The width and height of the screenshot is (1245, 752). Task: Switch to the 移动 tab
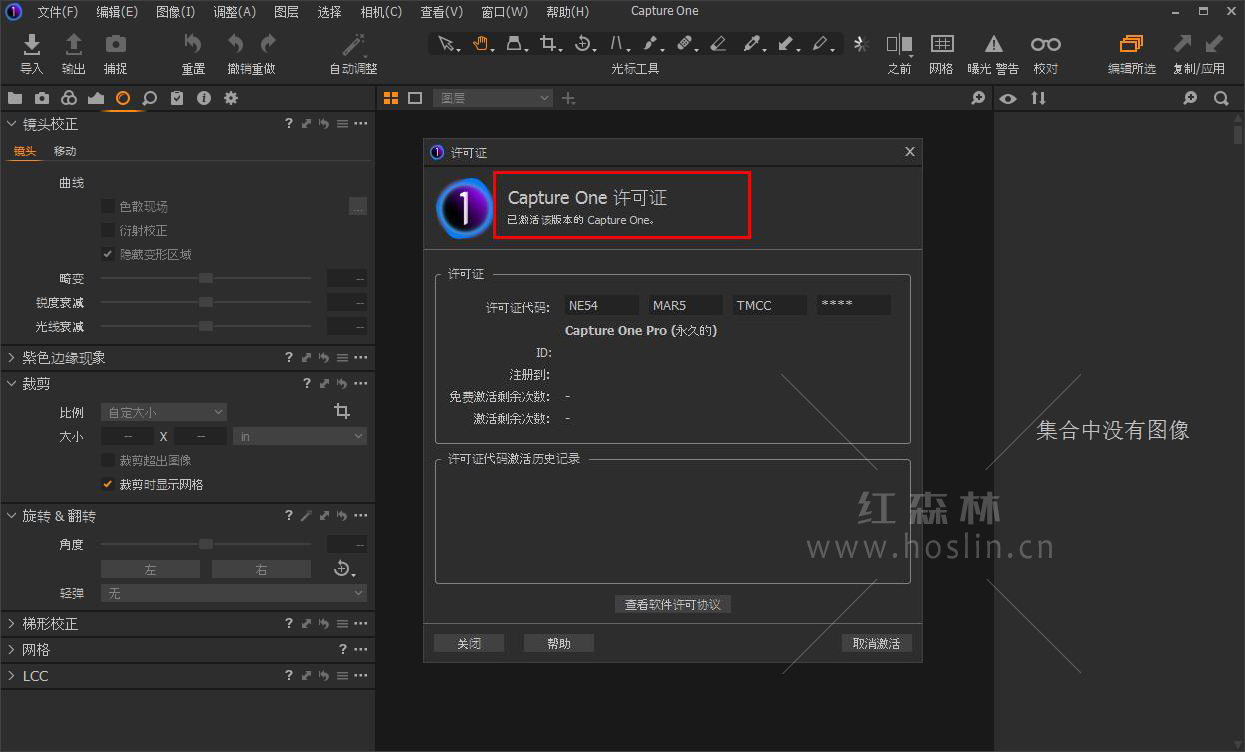[x=65, y=151]
